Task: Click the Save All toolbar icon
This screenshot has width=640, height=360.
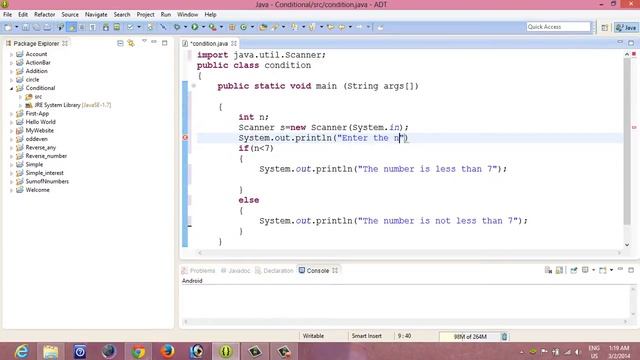Action: pos(36,27)
